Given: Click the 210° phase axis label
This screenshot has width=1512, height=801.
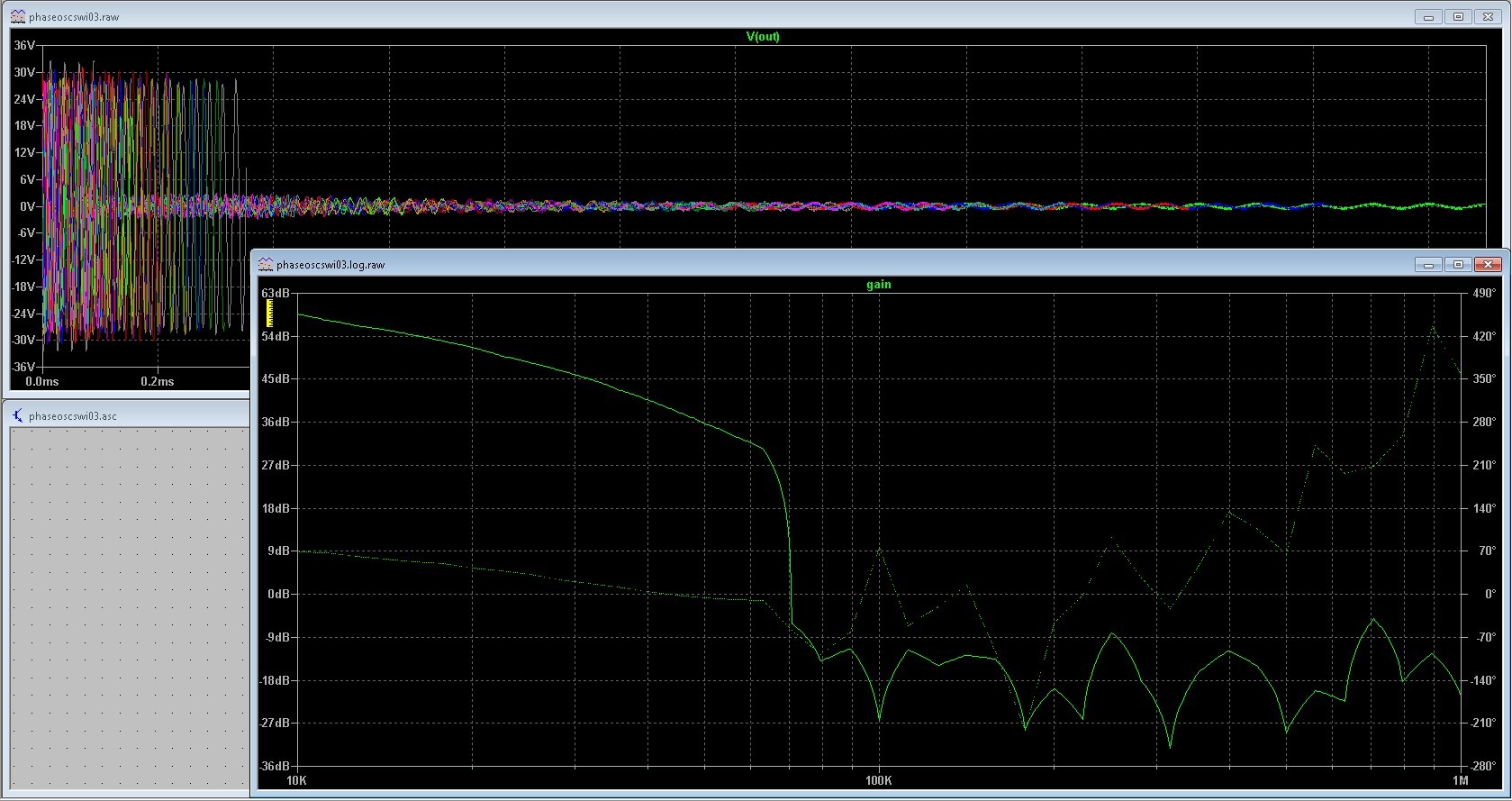Looking at the screenshot, I should (x=1484, y=465).
